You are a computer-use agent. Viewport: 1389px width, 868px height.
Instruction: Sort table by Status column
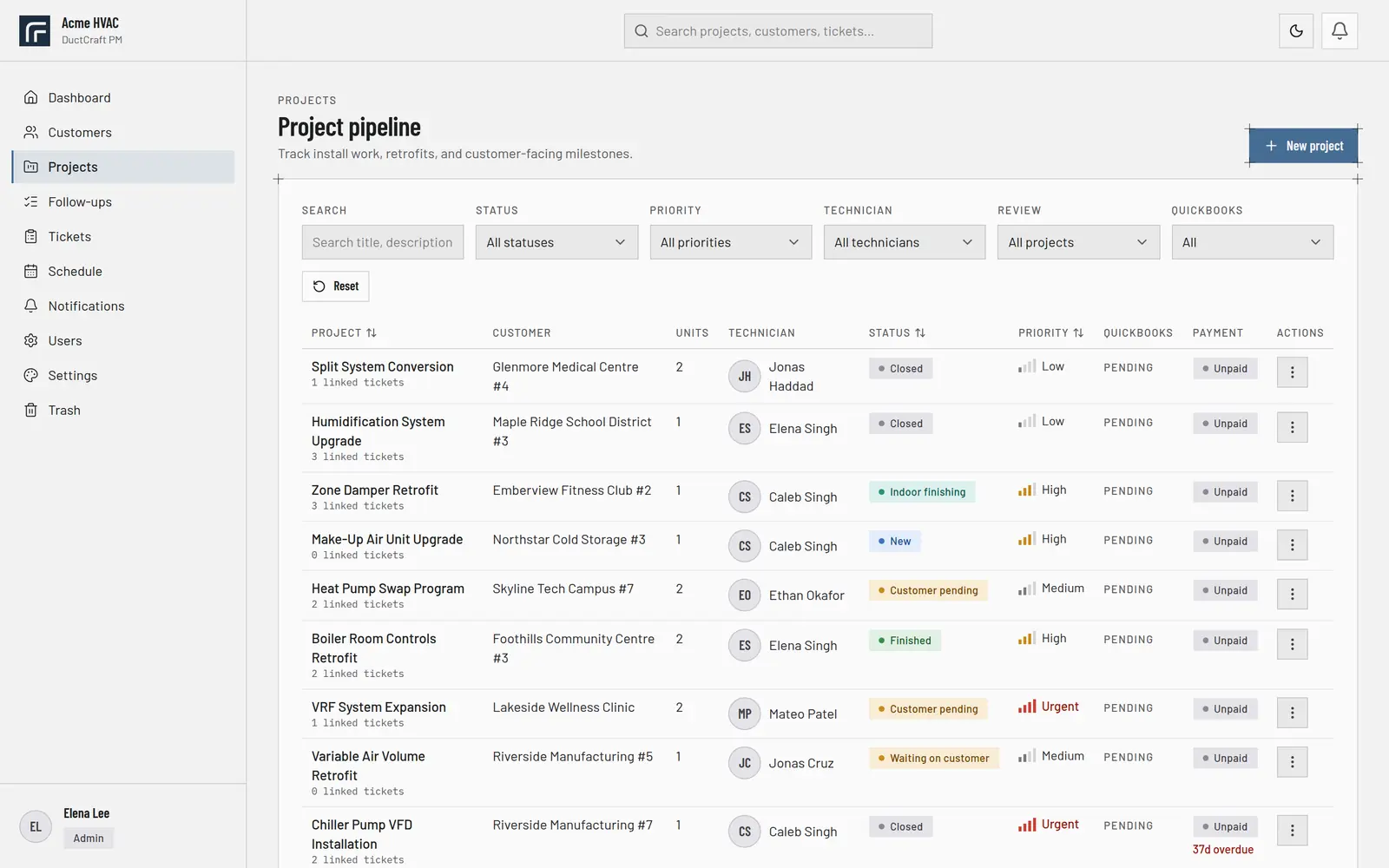pos(897,333)
